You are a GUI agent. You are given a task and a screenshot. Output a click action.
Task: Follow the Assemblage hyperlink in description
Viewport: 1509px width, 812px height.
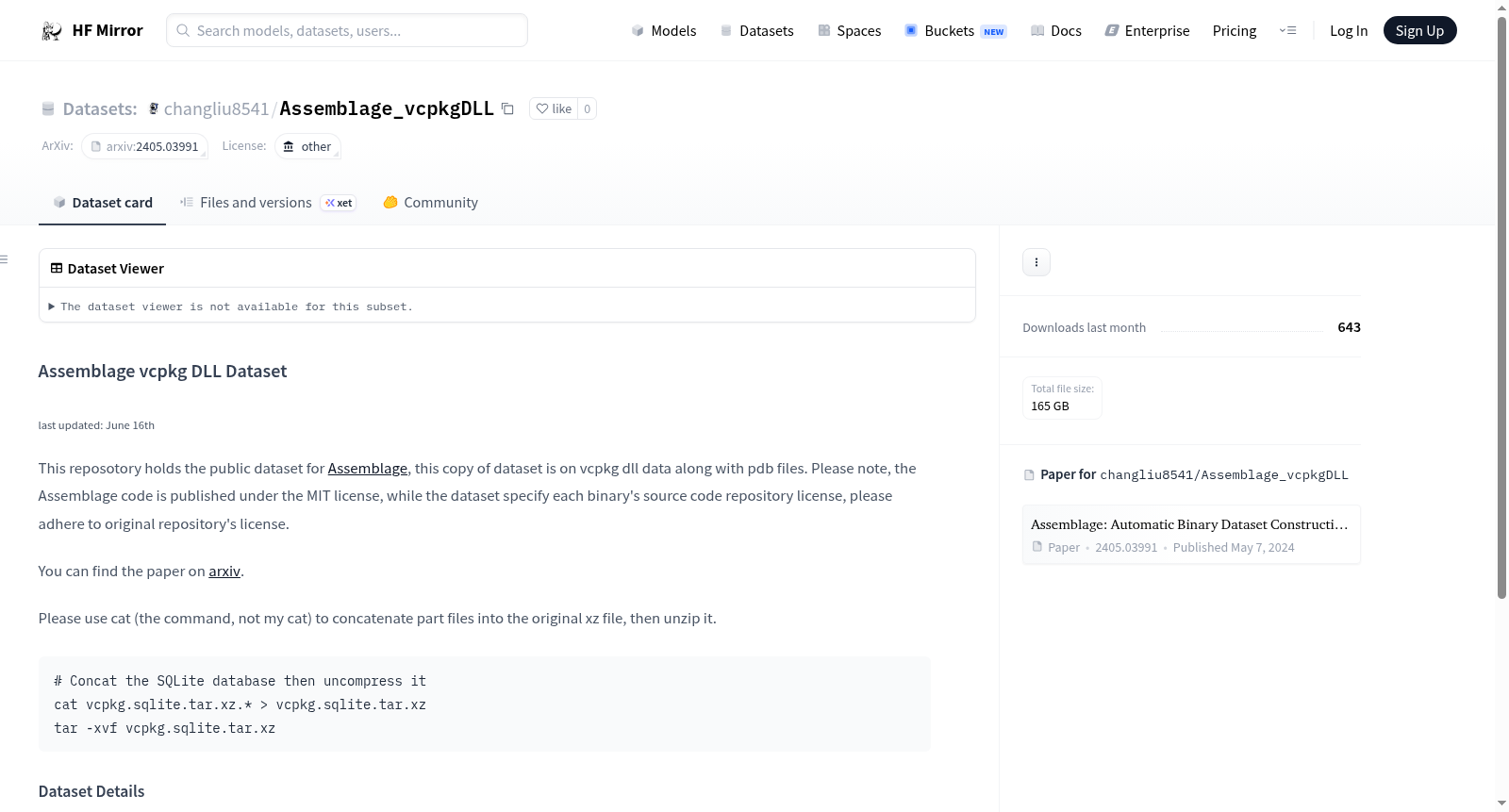(x=368, y=469)
